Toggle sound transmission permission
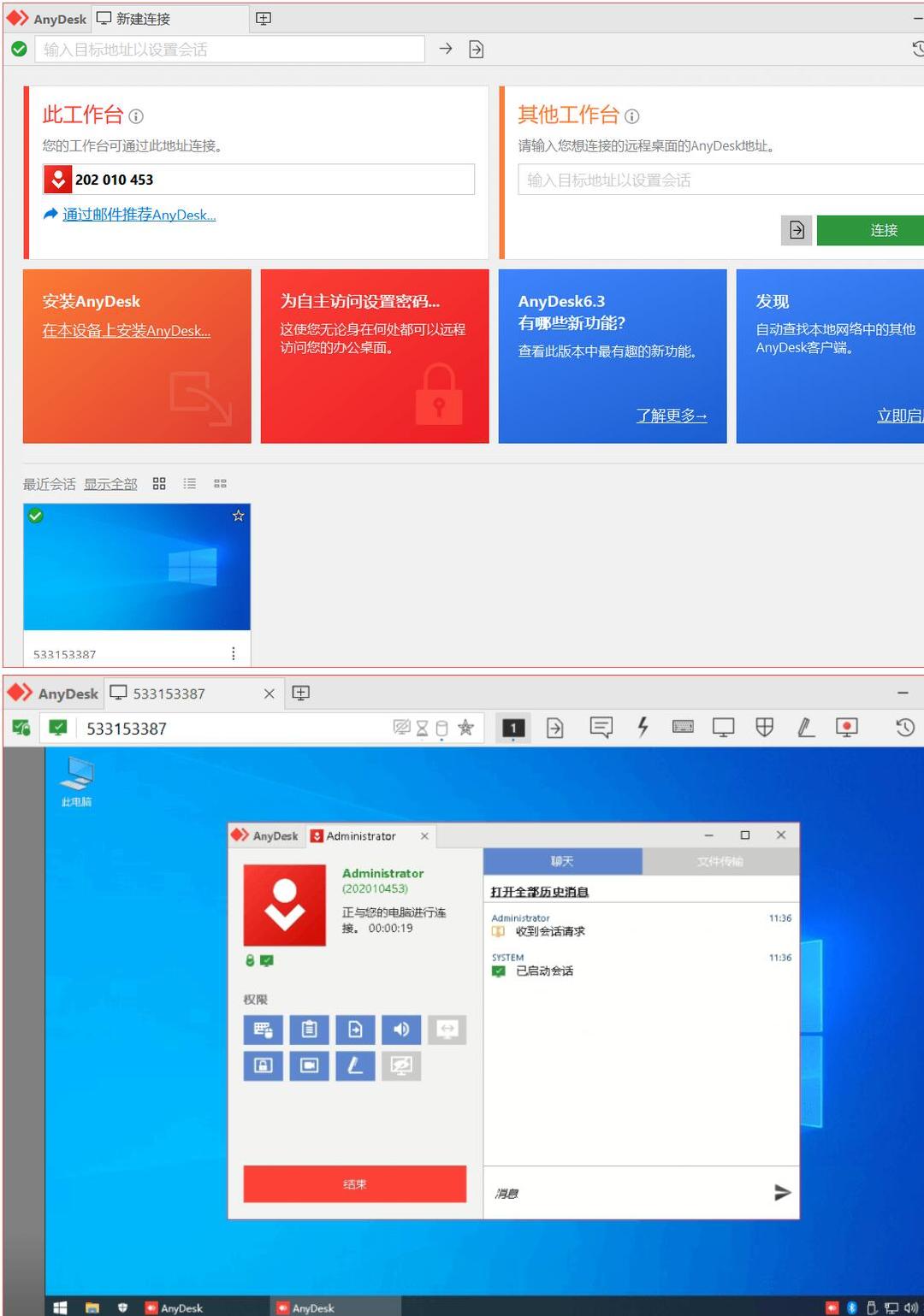Image resolution: width=924 pixels, height=1316 pixels. pyautogui.click(x=401, y=1030)
